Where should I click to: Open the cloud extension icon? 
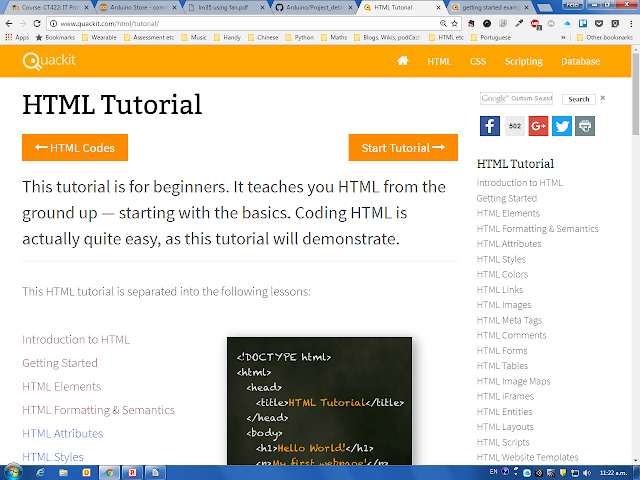[567, 24]
